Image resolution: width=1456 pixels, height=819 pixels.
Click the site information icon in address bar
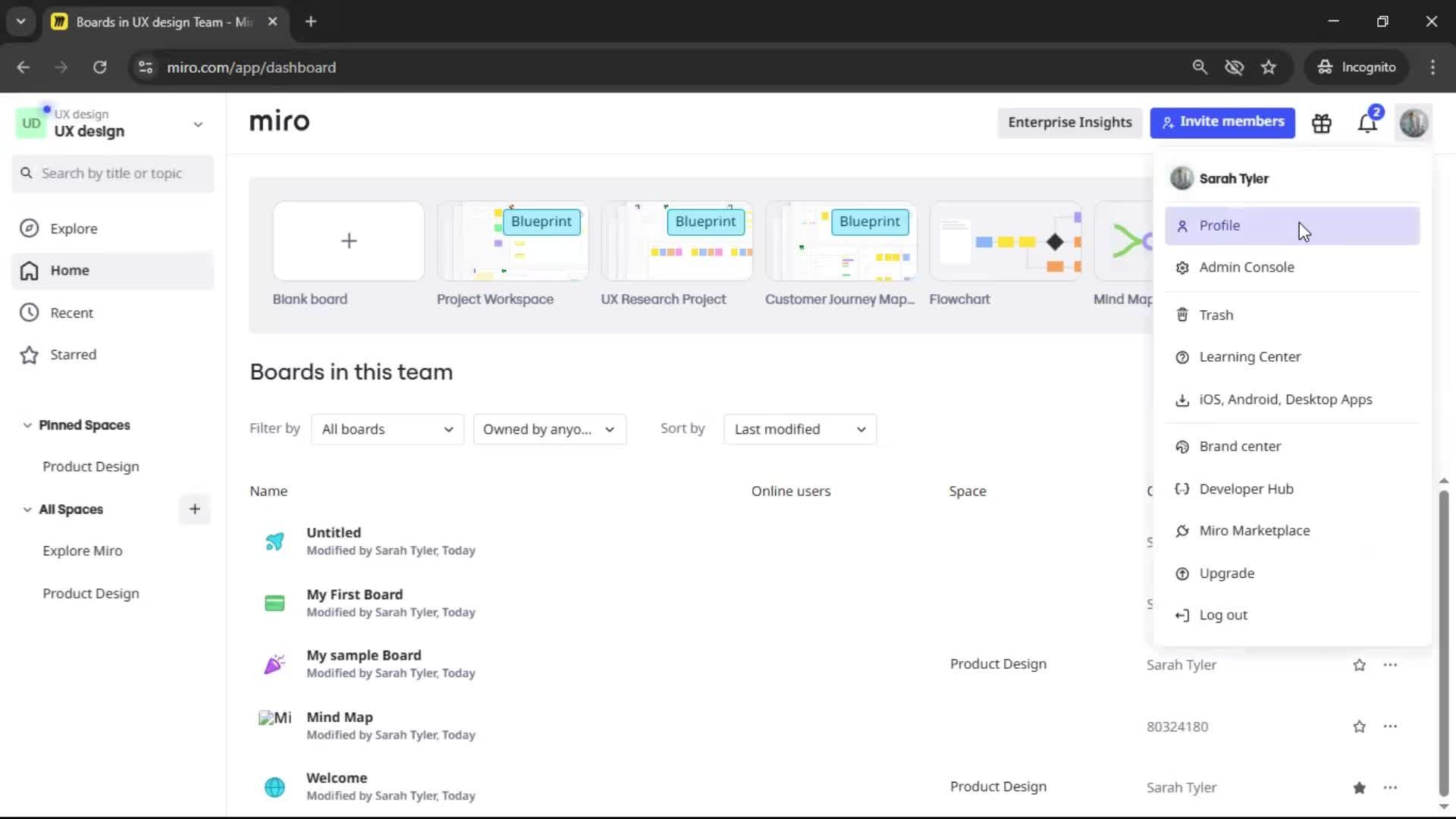click(x=145, y=67)
